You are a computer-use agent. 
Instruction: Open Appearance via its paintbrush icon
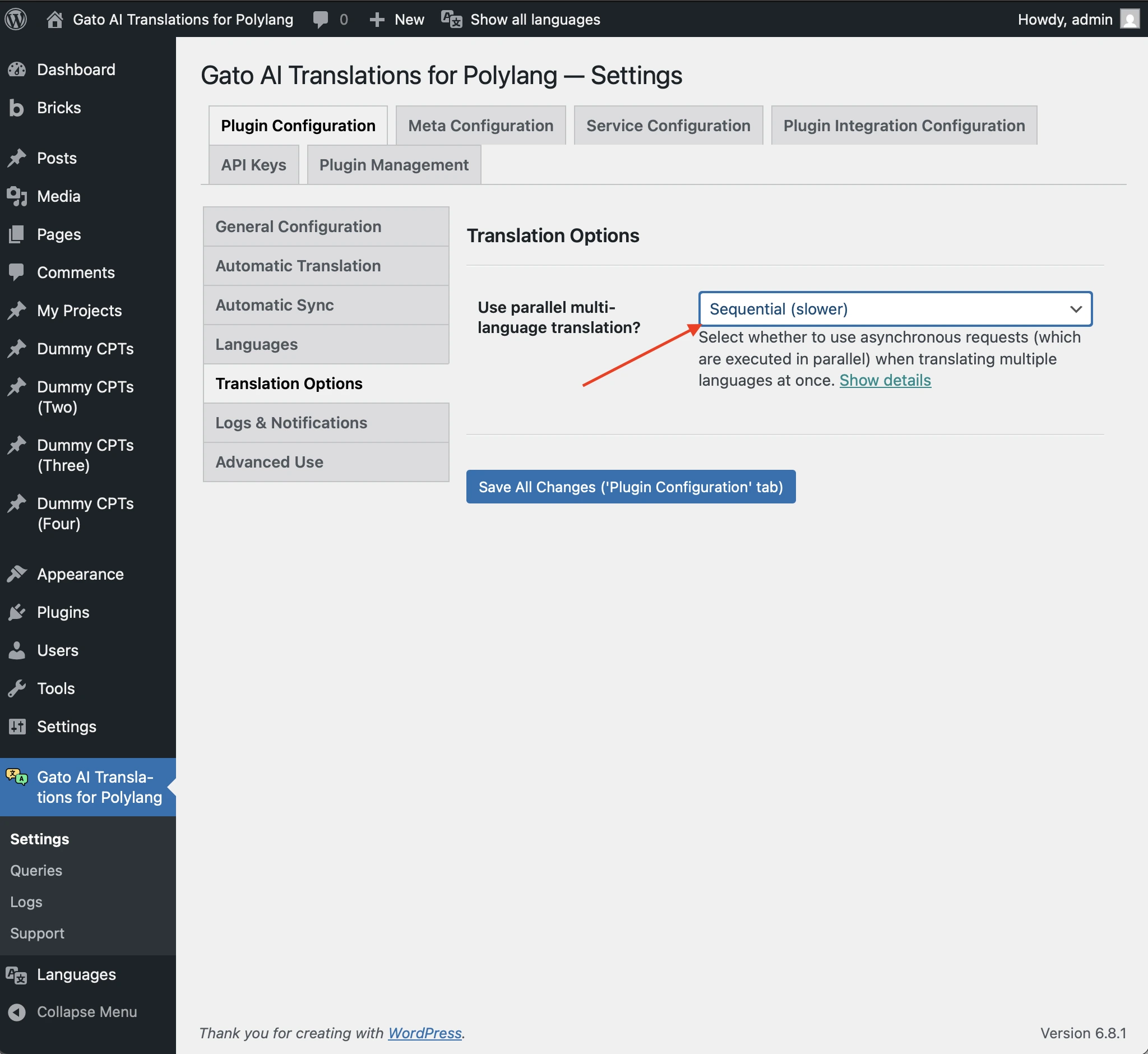17,574
